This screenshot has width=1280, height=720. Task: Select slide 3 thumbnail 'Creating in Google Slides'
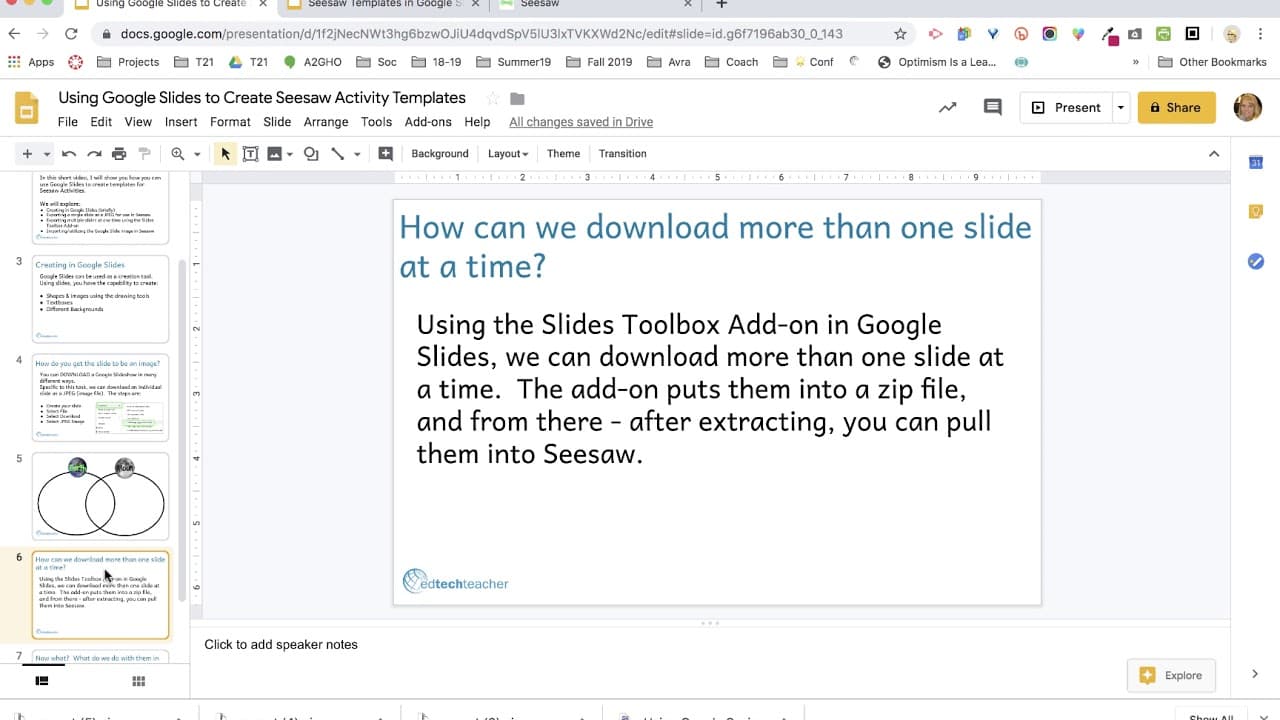tap(100, 298)
